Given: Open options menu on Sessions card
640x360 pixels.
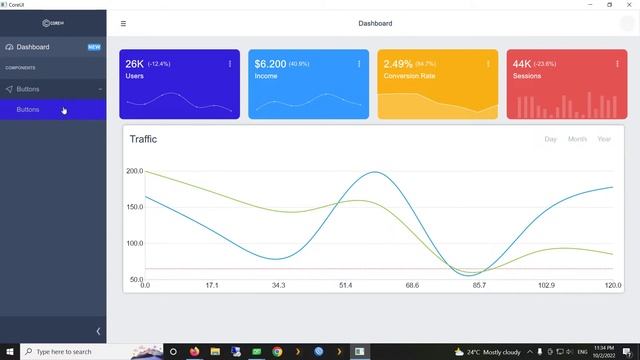Looking at the screenshot, I should pyautogui.click(x=617, y=64).
